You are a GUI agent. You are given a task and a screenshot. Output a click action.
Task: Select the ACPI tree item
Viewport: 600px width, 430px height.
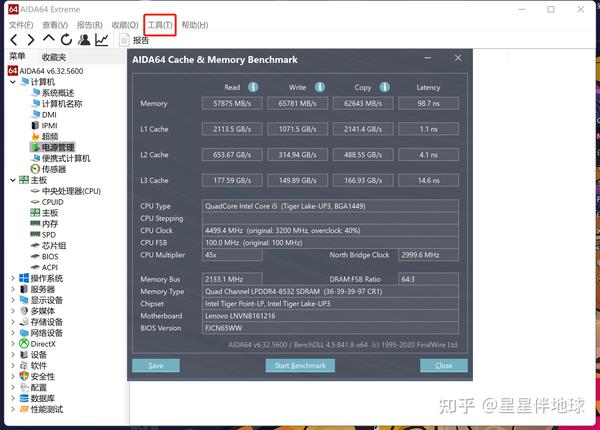pyautogui.click(x=50, y=267)
